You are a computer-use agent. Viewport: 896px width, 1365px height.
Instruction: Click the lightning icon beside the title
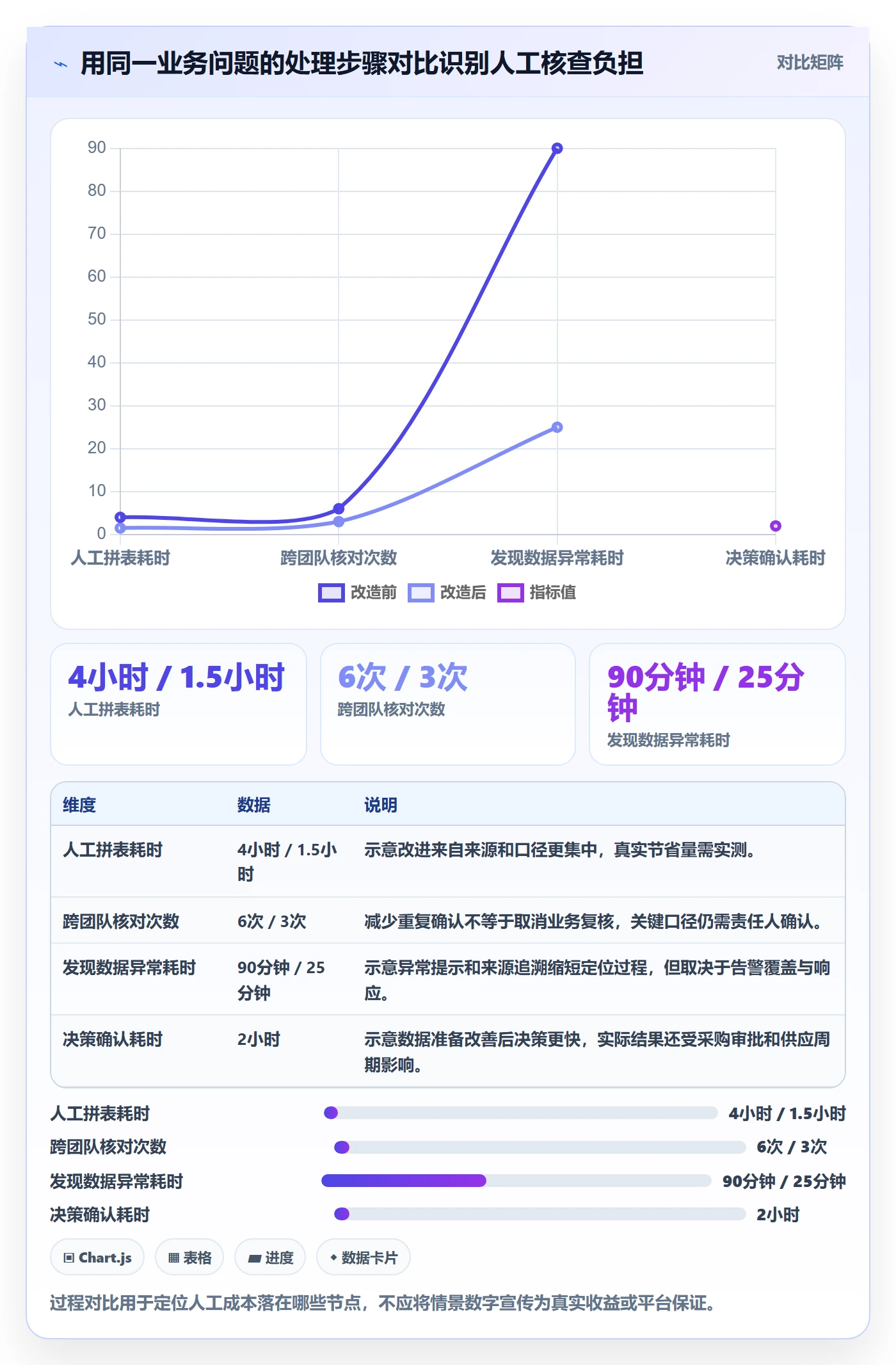61,64
